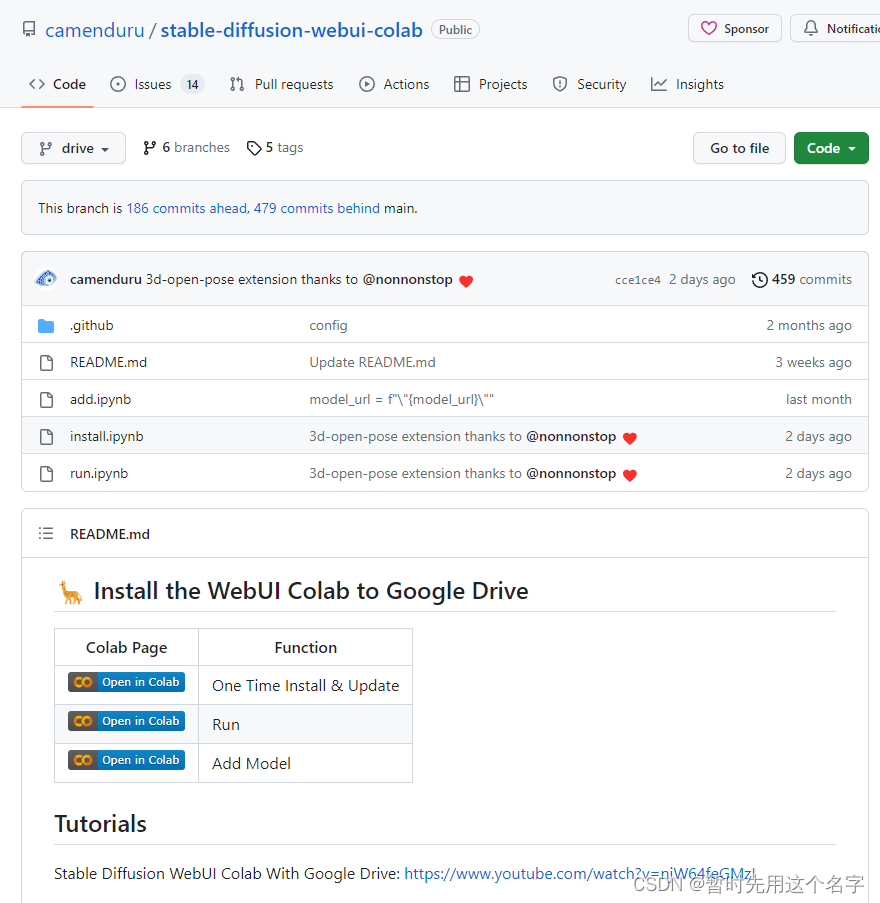Open the config commit message link

pyautogui.click(x=328, y=325)
